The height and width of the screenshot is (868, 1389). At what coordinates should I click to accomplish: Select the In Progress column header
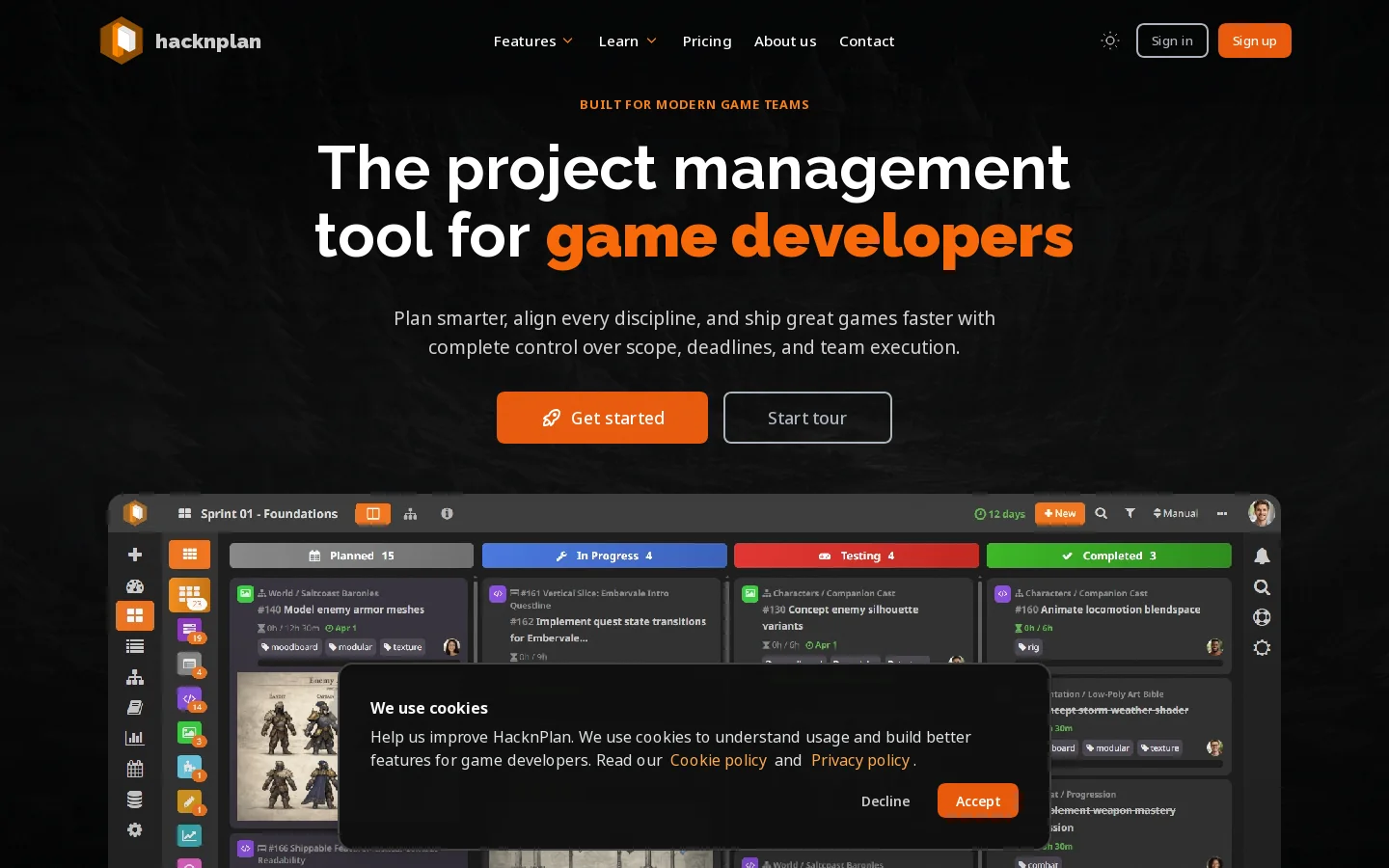604,556
